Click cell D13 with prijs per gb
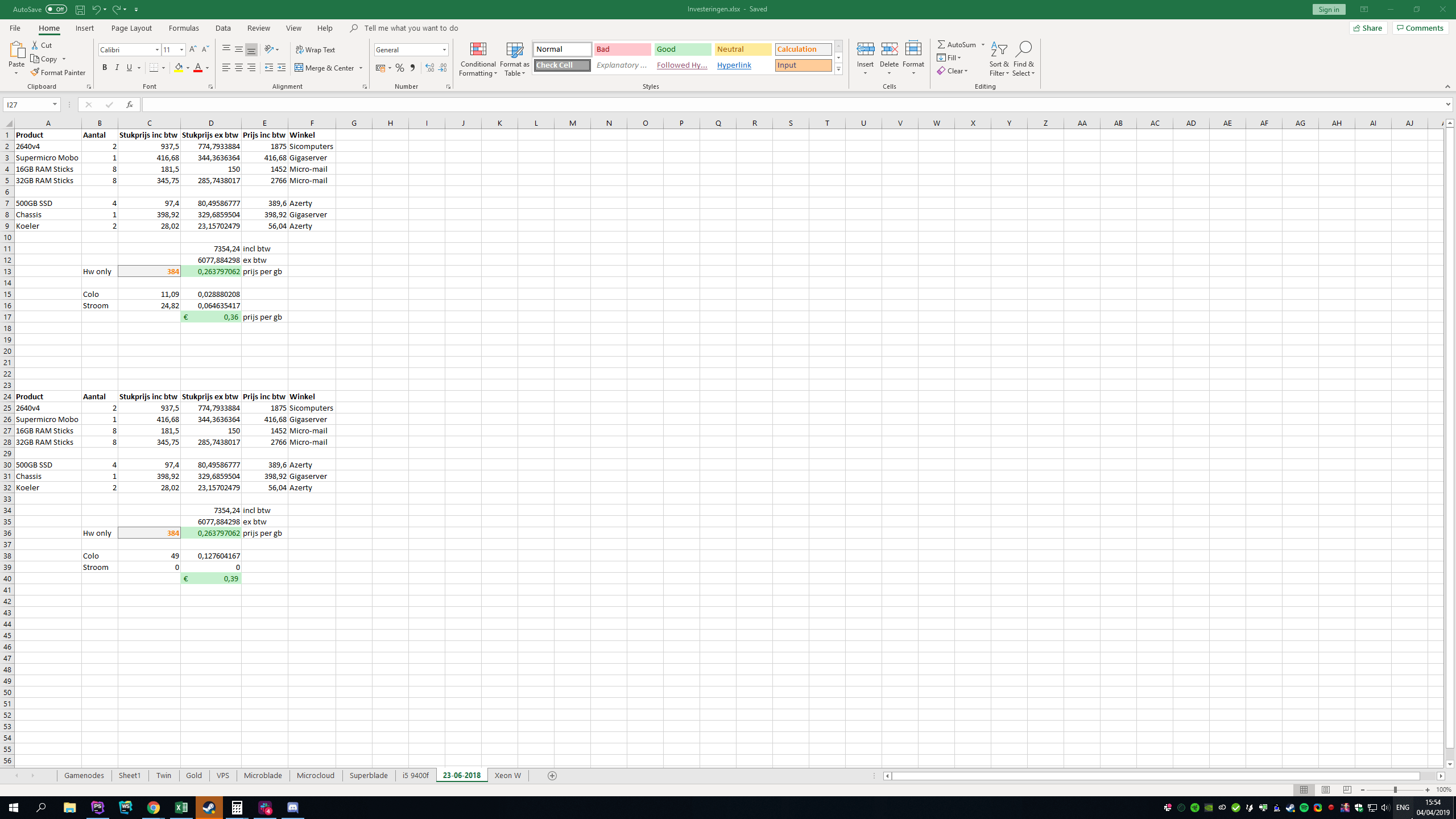Viewport: 1456px width, 819px height. click(211, 271)
